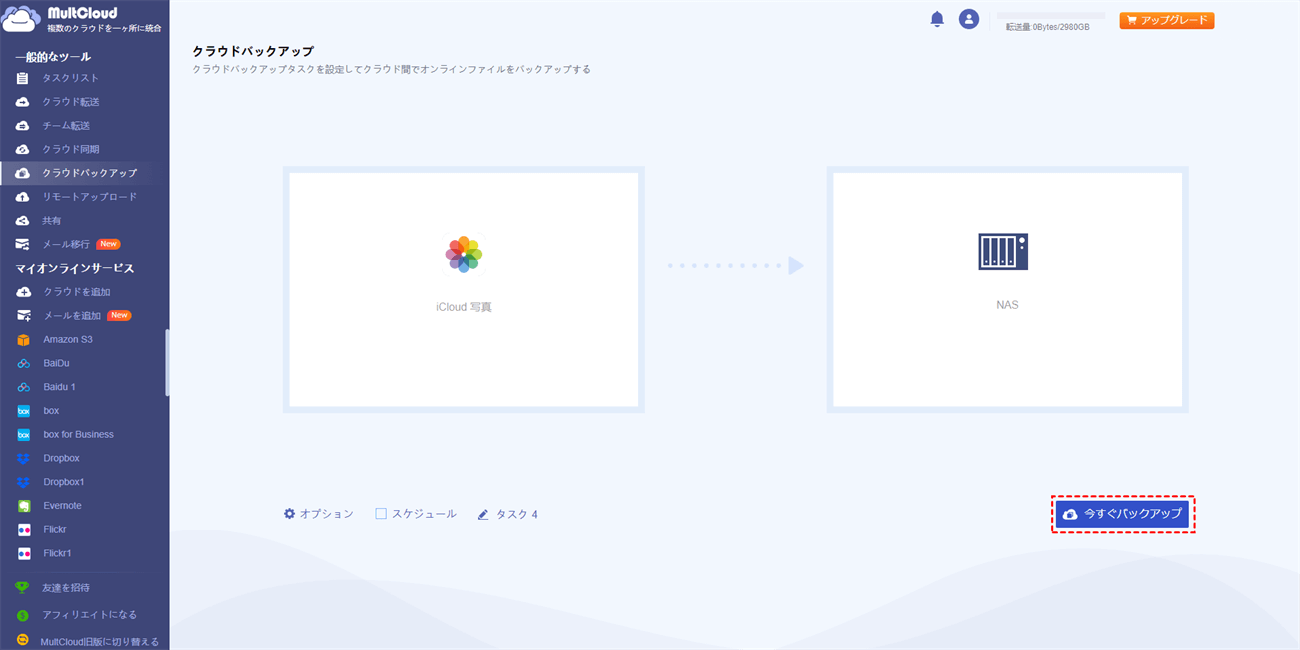Click the Amazon S3 icon
Screen dimensions: 1300x650
(23, 340)
